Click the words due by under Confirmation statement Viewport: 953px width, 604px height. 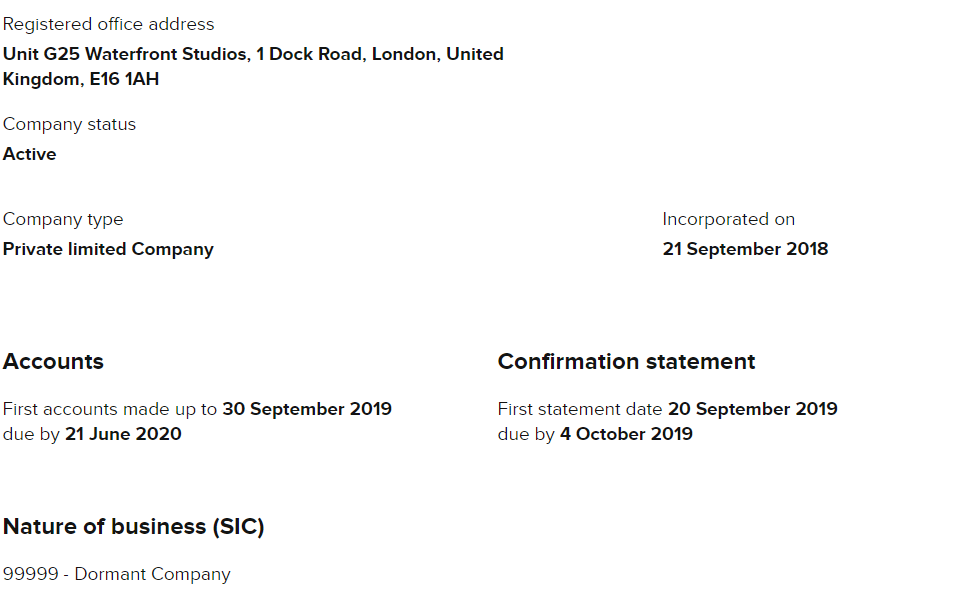tap(526, 434)
